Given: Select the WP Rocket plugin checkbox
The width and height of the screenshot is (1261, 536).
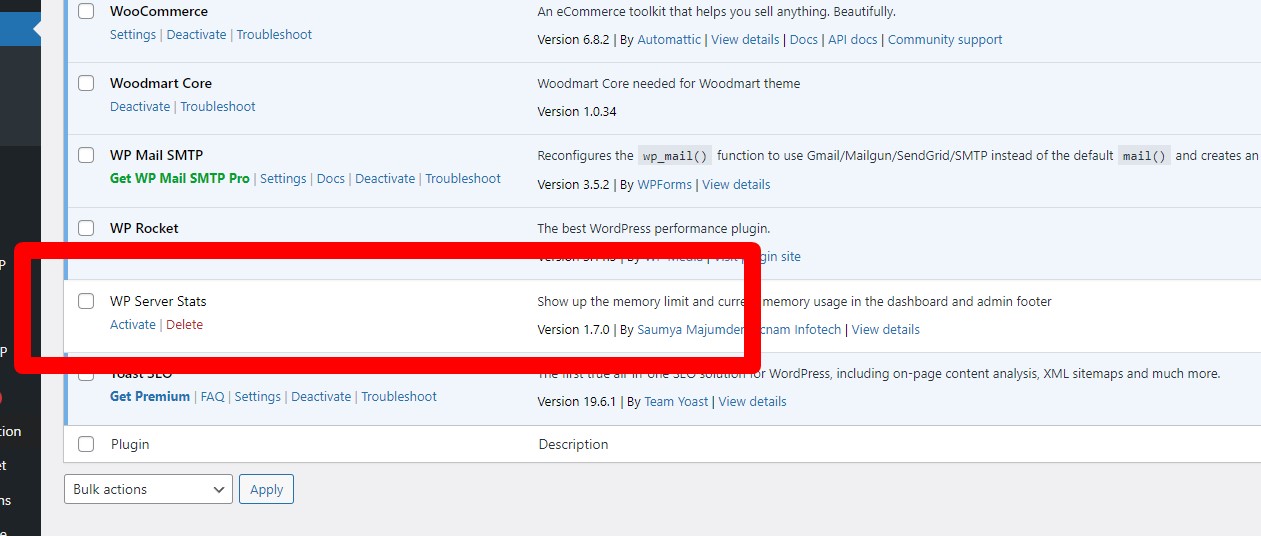Looking at the screenshot, I should (x=86, y=228).
